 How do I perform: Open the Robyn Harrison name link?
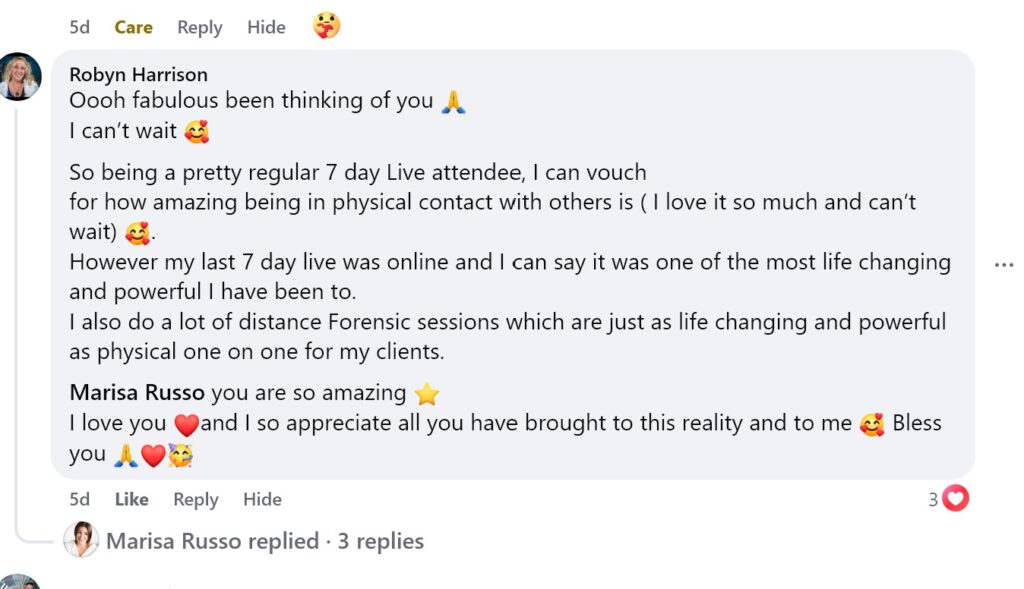point(138,75)
